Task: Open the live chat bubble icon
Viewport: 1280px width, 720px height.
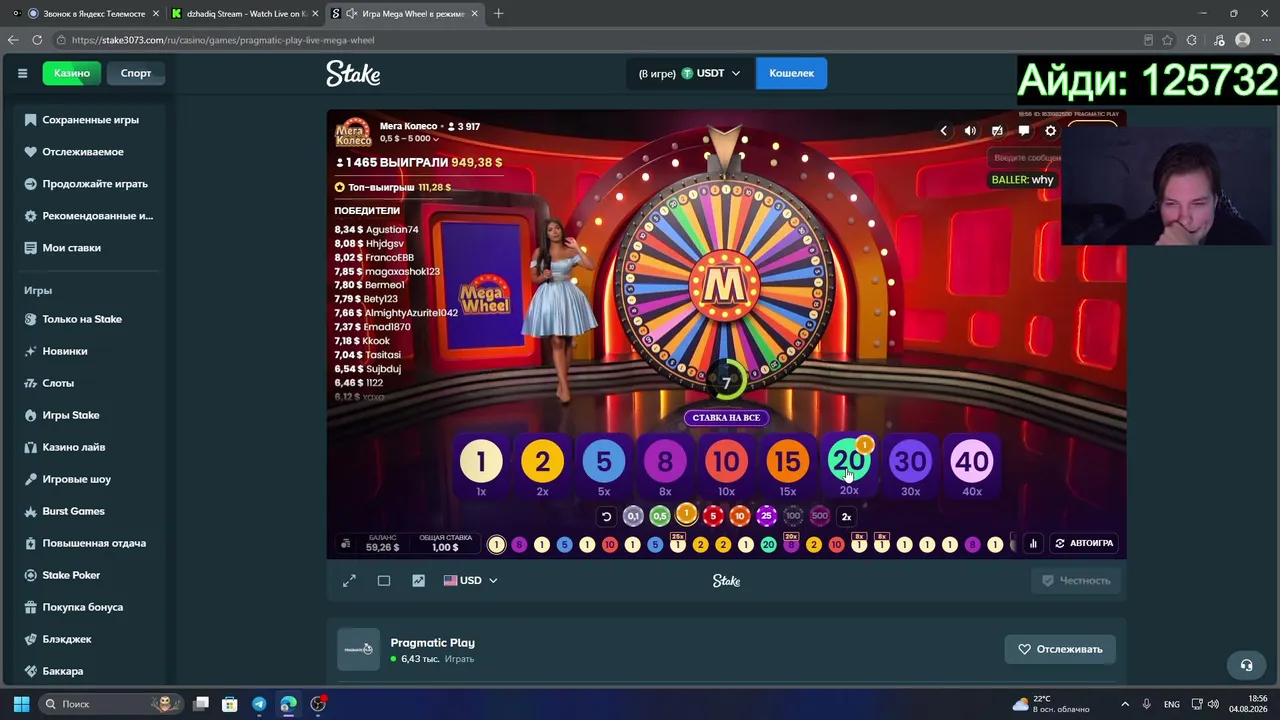Action: pos(1024,131)
